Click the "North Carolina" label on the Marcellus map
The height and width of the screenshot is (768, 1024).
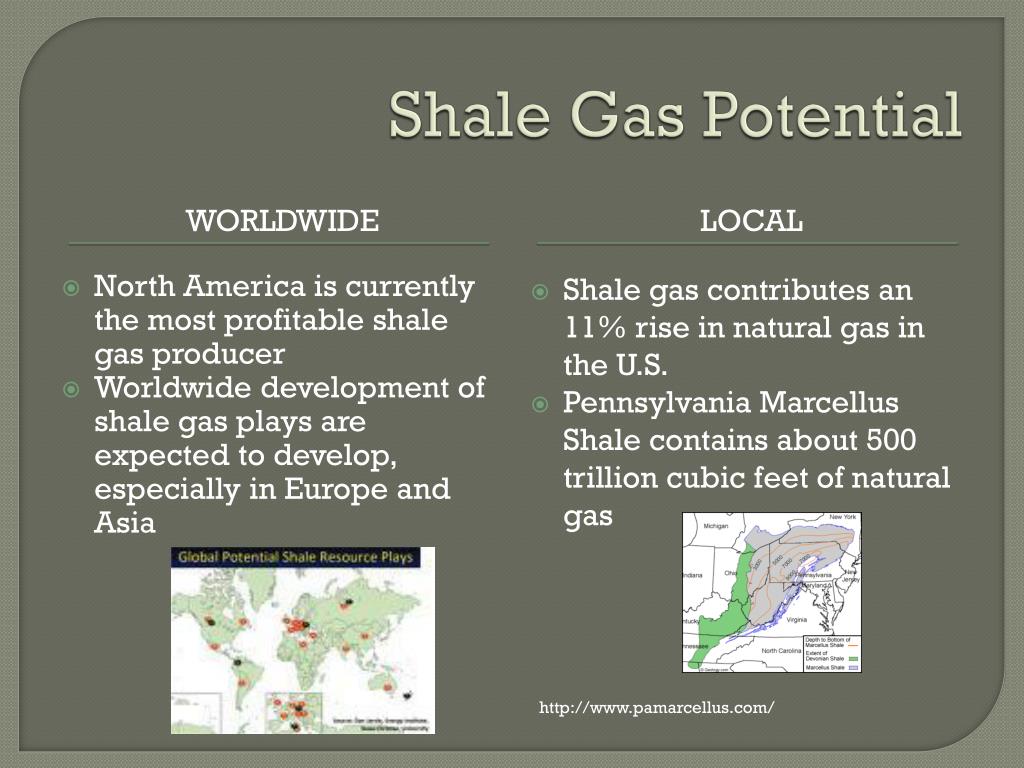[x=781, y=650]
